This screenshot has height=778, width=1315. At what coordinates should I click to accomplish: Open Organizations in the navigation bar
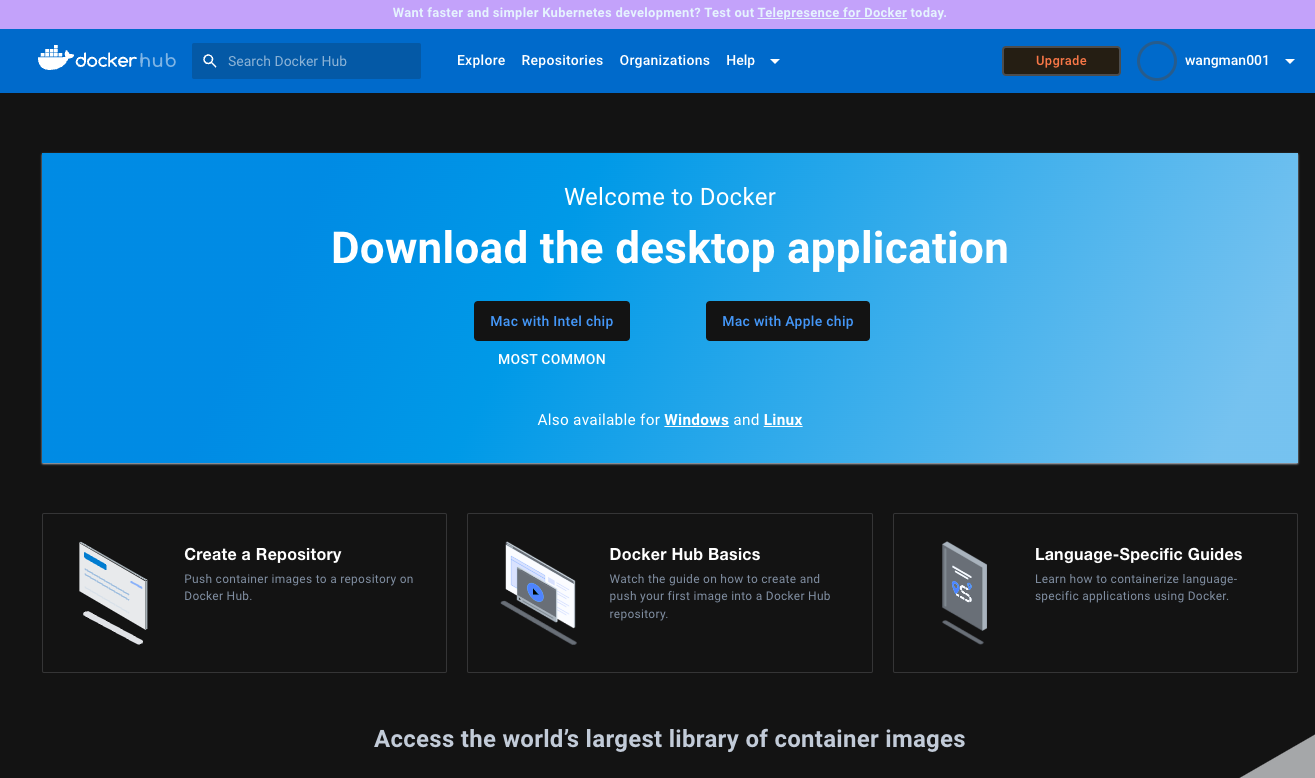665,61
